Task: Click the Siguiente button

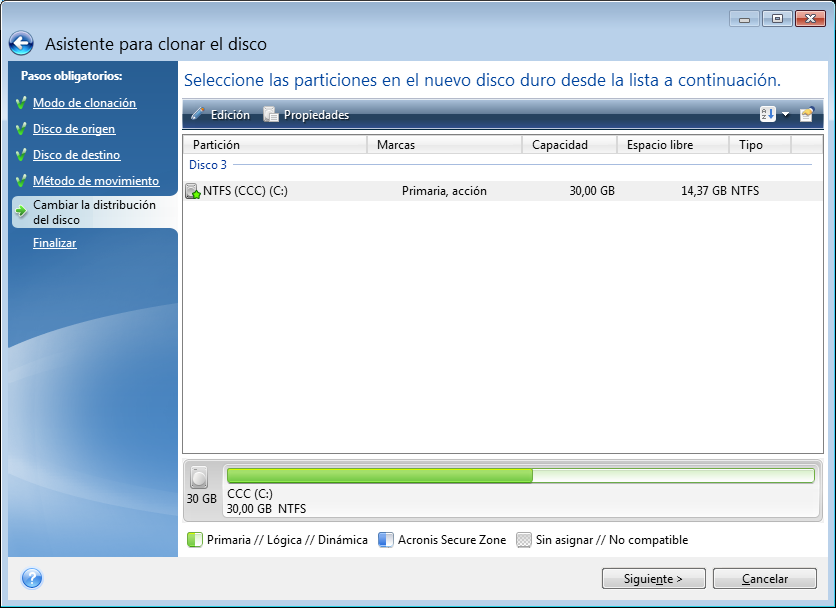Action: click(x=653, y=579)
